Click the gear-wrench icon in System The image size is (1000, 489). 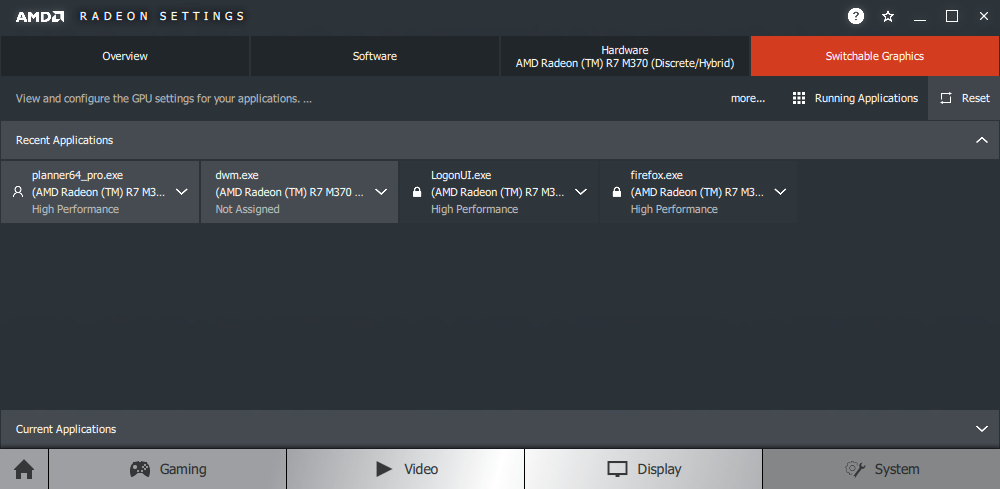click(855, 469)
